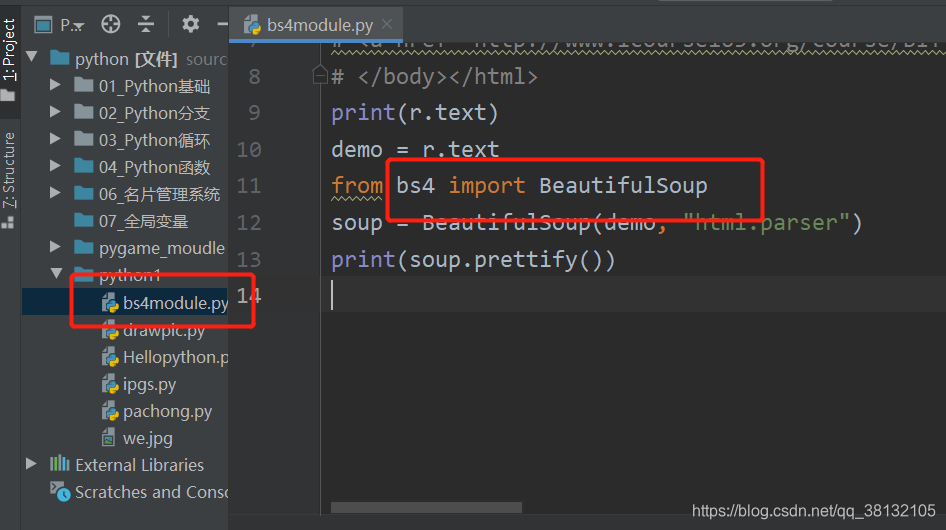The height and width of the screenshot is (530, 946).
Task: Toggle the Structure side tool window
Action: click(8, 170)
